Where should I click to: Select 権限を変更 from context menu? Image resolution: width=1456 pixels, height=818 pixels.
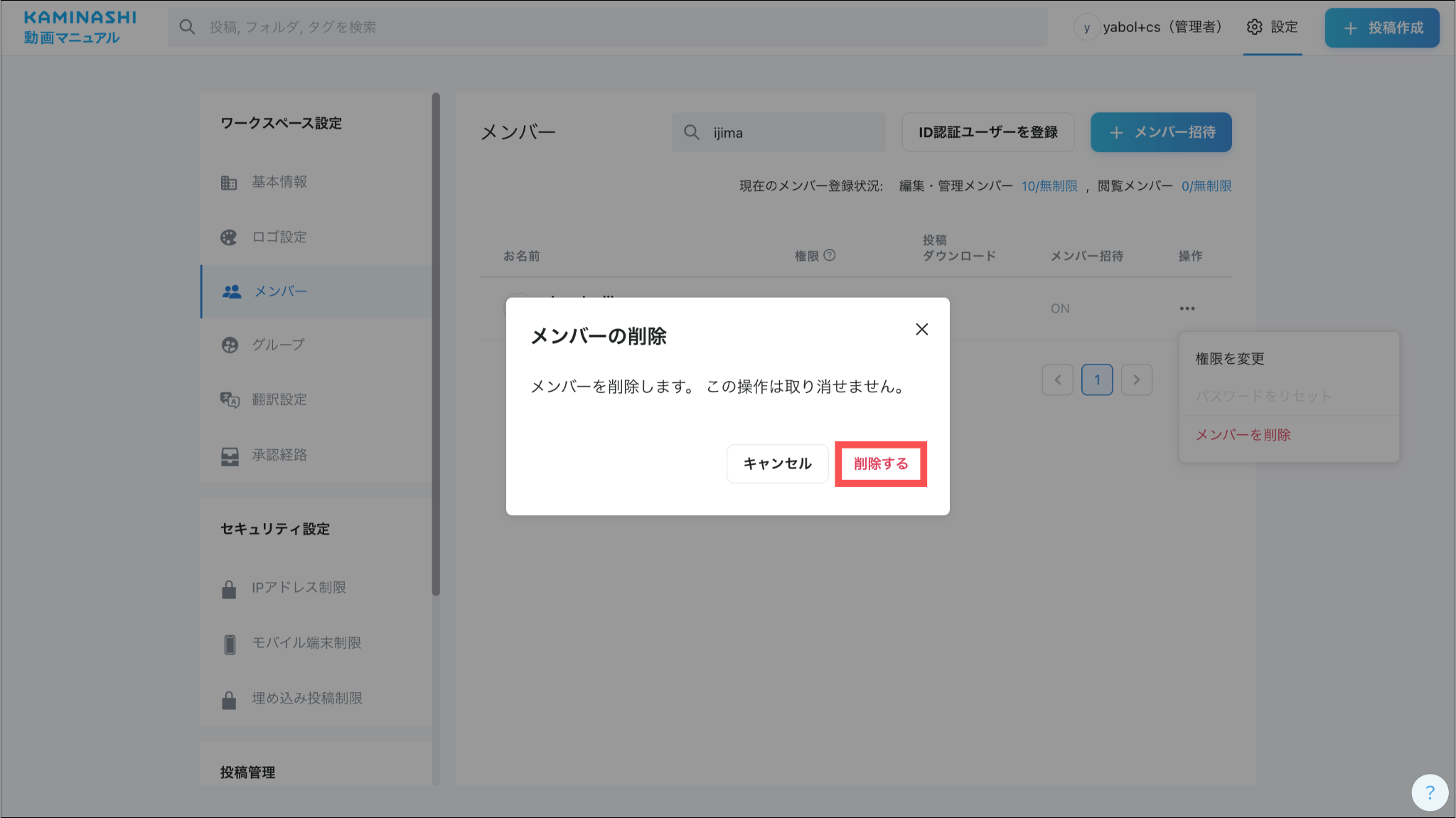[1229, 359]
